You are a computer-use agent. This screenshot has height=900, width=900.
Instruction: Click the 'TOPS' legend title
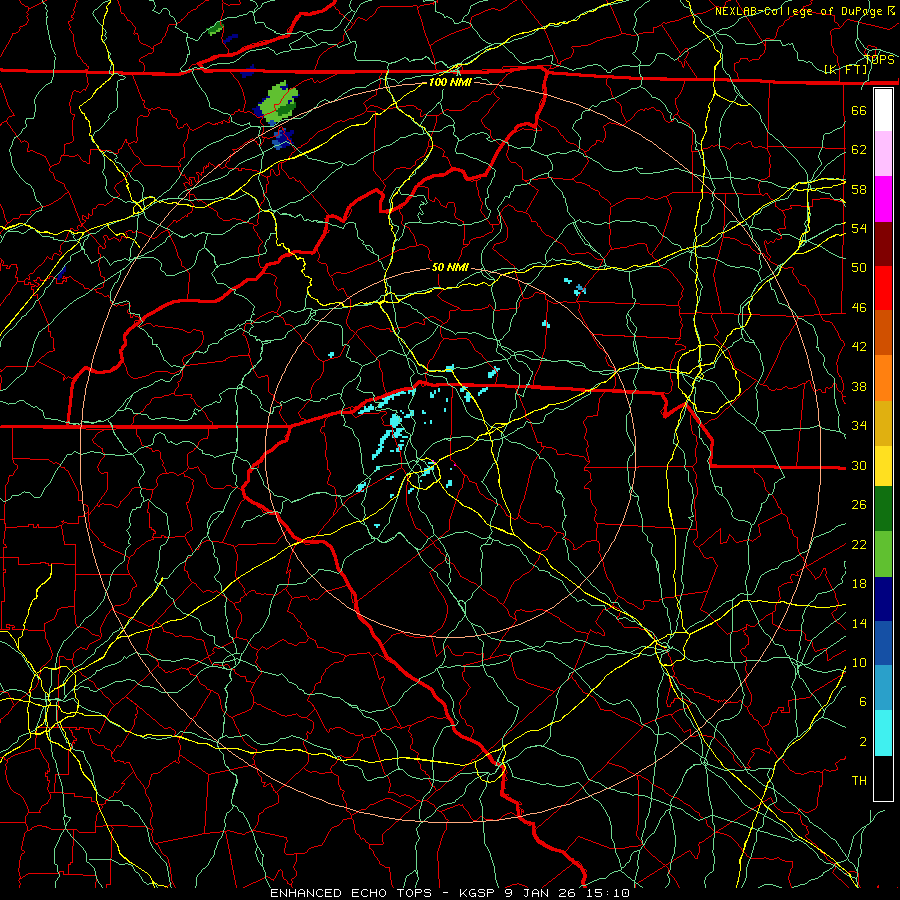pyautogui.click(x=879, y=60)
